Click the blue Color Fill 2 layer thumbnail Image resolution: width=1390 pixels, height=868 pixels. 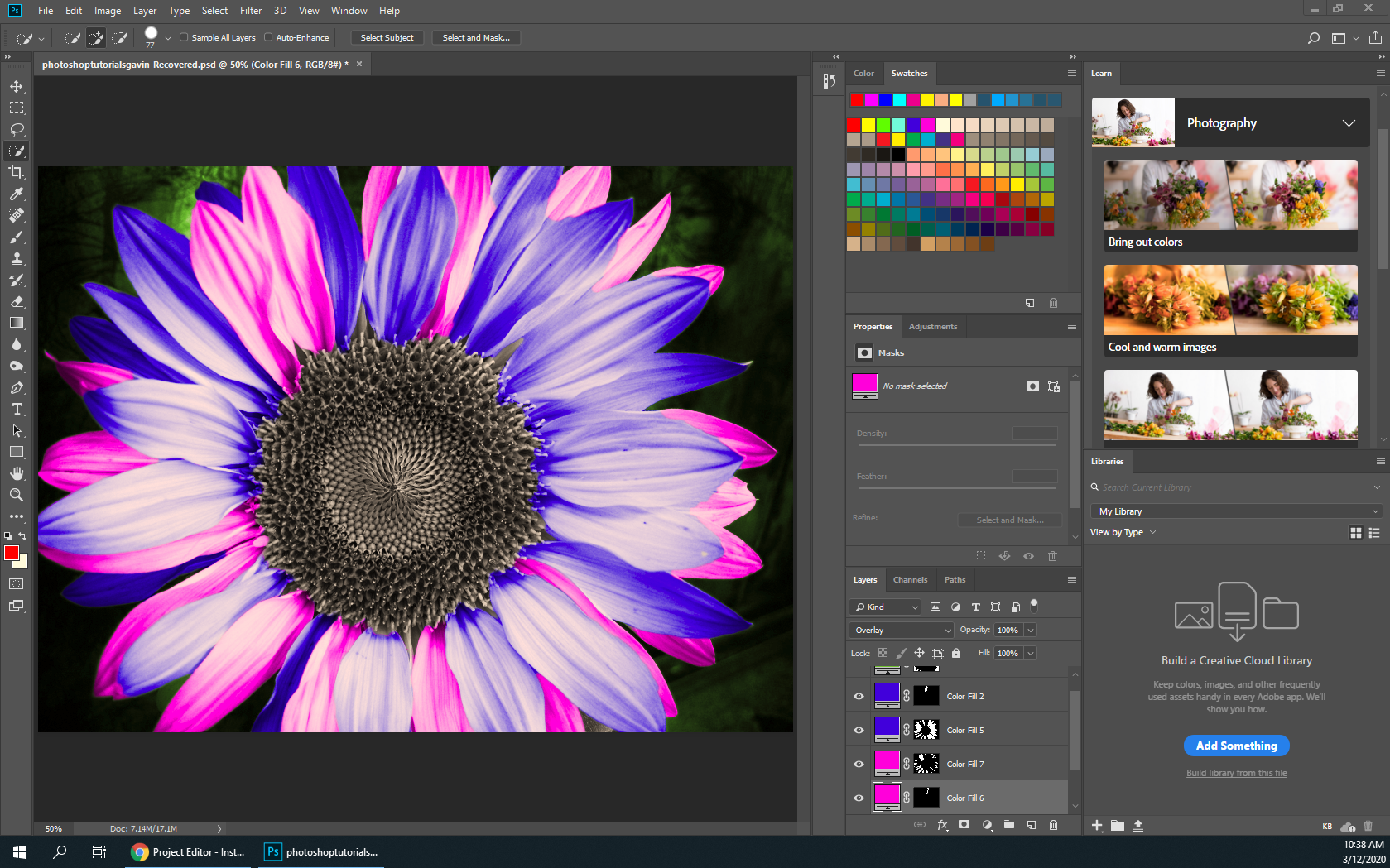887,695
